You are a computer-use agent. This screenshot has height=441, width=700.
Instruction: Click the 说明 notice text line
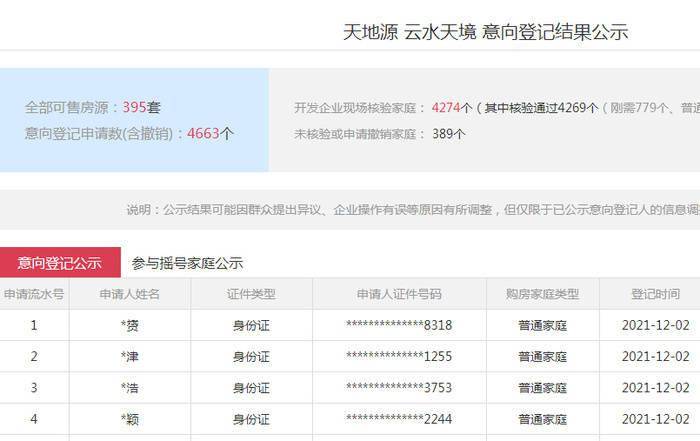[413, 210]
